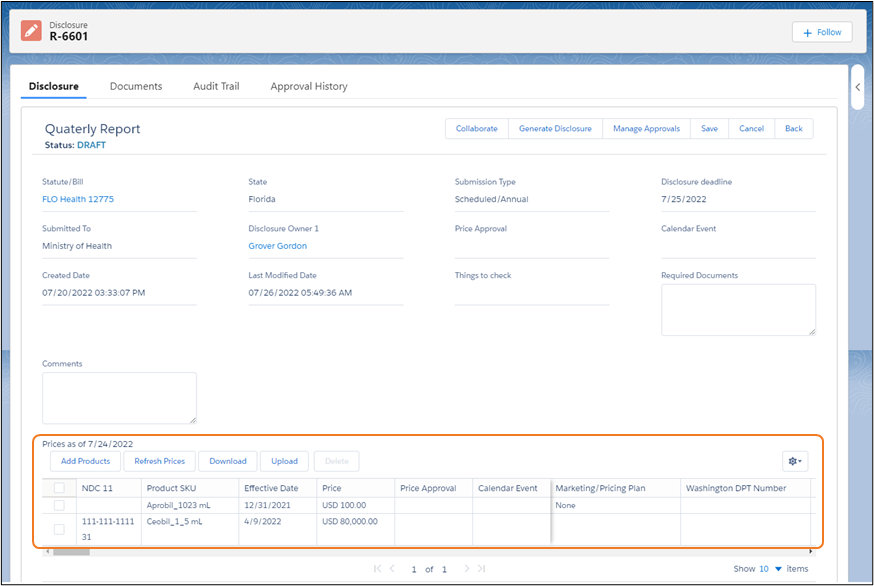874x586 pixels.
Task: Click the Collaborate button
Action: [477, 128]
